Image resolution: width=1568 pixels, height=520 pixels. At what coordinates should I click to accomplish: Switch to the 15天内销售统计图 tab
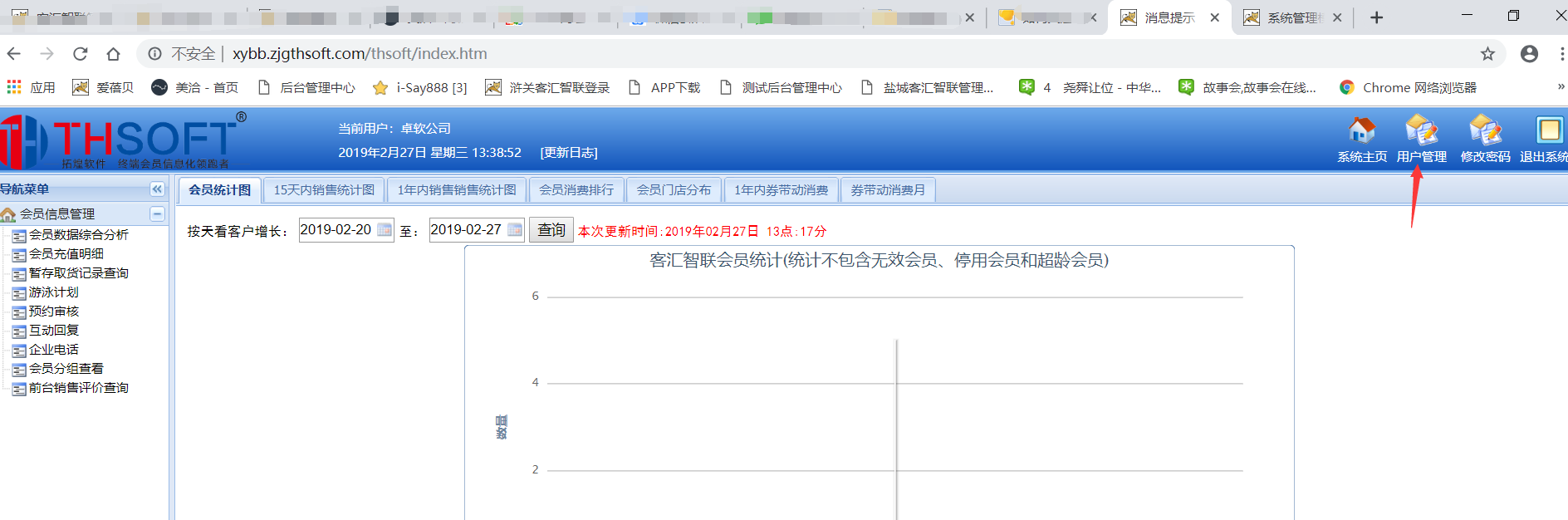[324, 190]
